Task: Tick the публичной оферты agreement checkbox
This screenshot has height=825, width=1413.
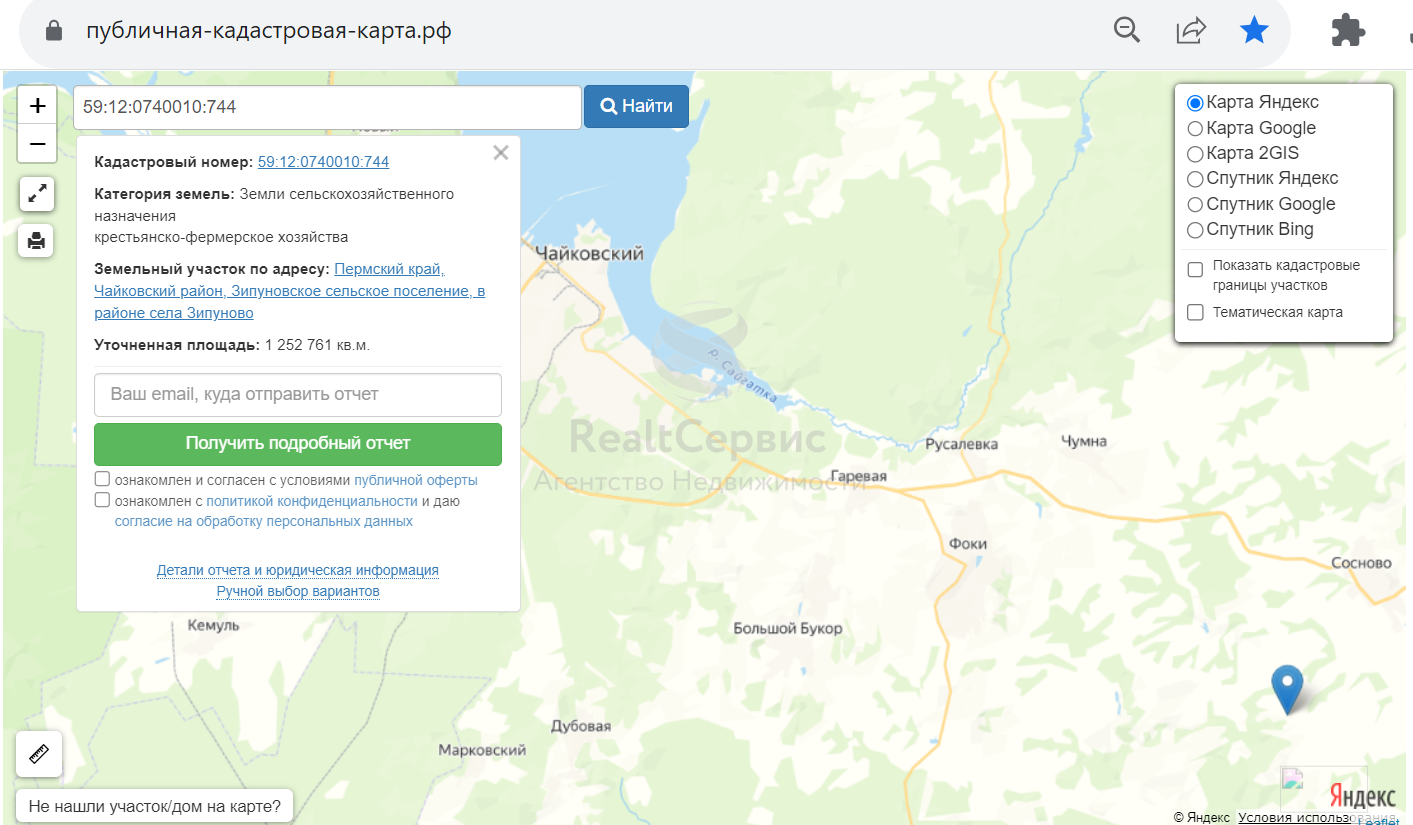Action: point(102,479)
